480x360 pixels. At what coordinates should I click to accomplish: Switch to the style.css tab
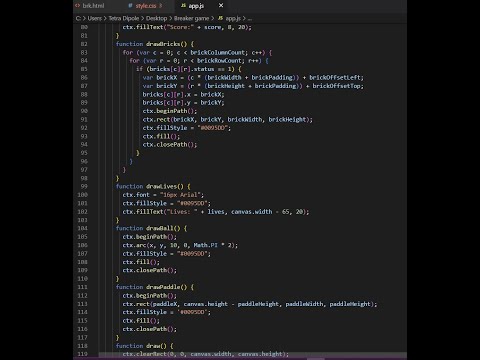(145, 6)
